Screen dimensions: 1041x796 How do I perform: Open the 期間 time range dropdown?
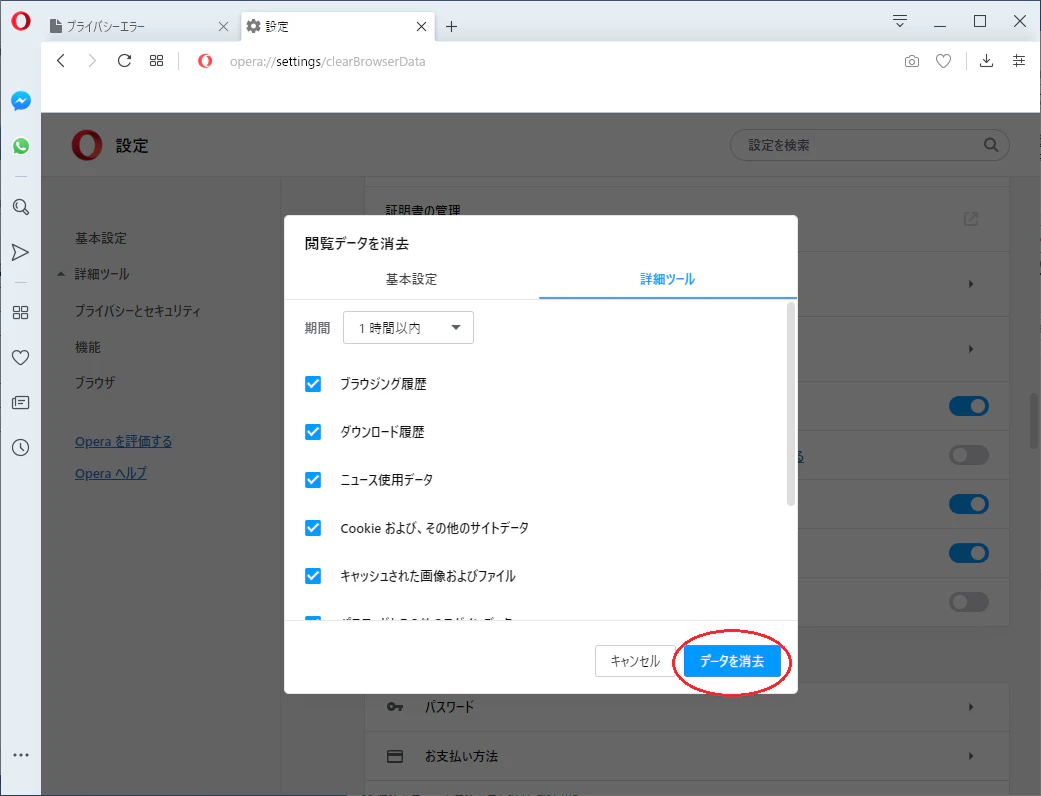point(408,327)
